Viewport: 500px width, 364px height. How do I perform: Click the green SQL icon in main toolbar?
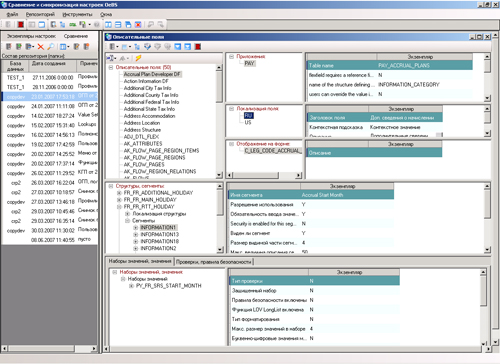pos(72,25)
